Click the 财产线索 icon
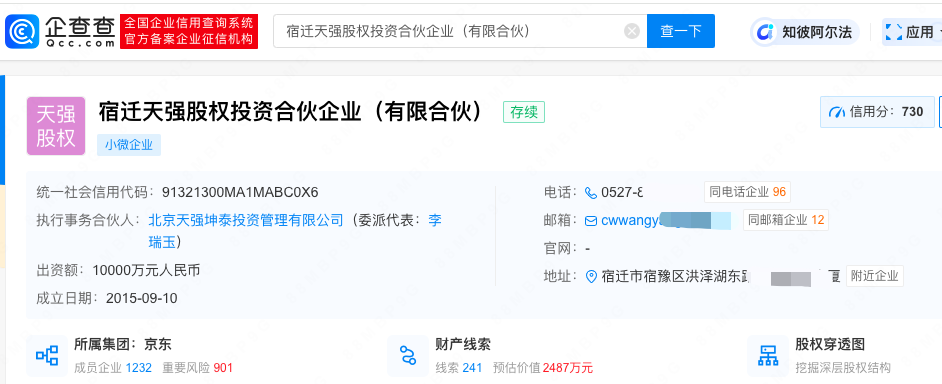 [408, 356]
